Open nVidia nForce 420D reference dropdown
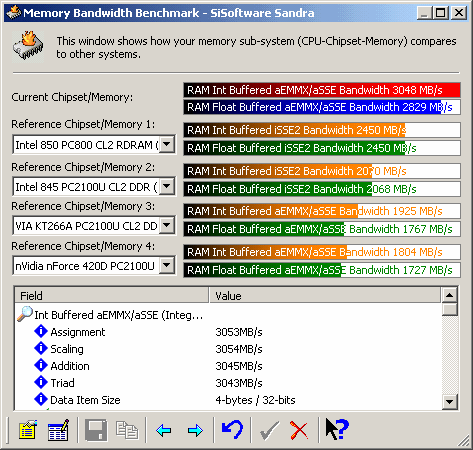The width and height of the screenshot is (473, 450). pos(167,266)
